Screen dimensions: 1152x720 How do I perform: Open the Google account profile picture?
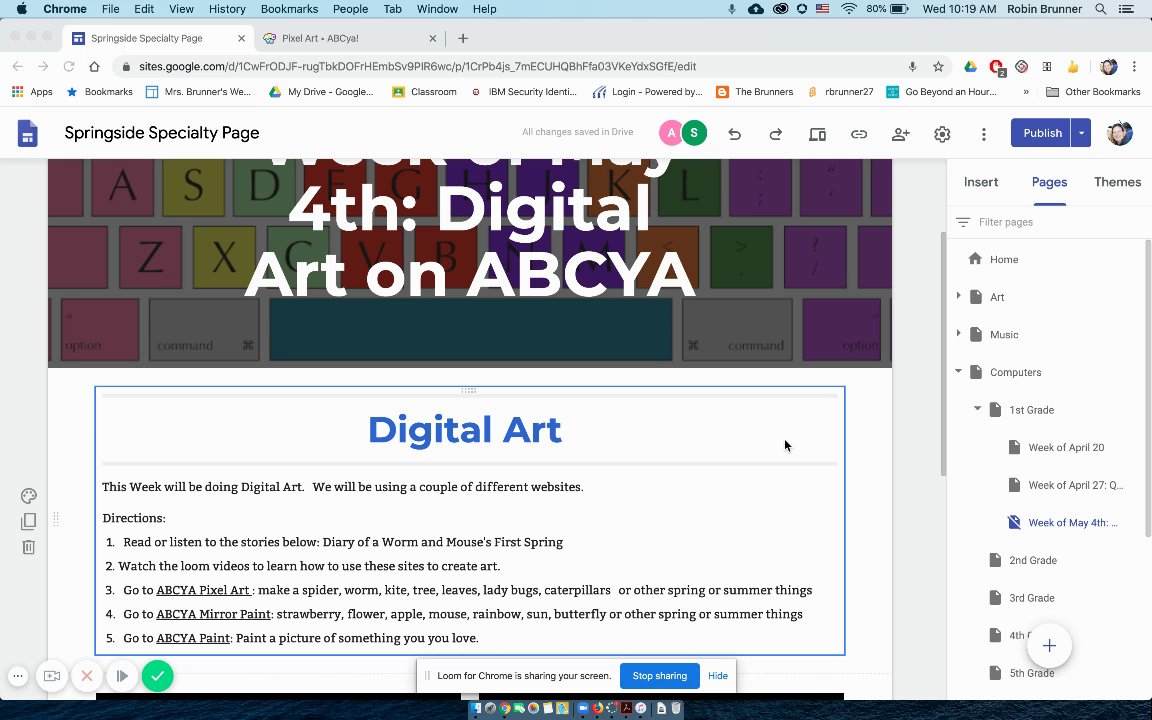1120,133
